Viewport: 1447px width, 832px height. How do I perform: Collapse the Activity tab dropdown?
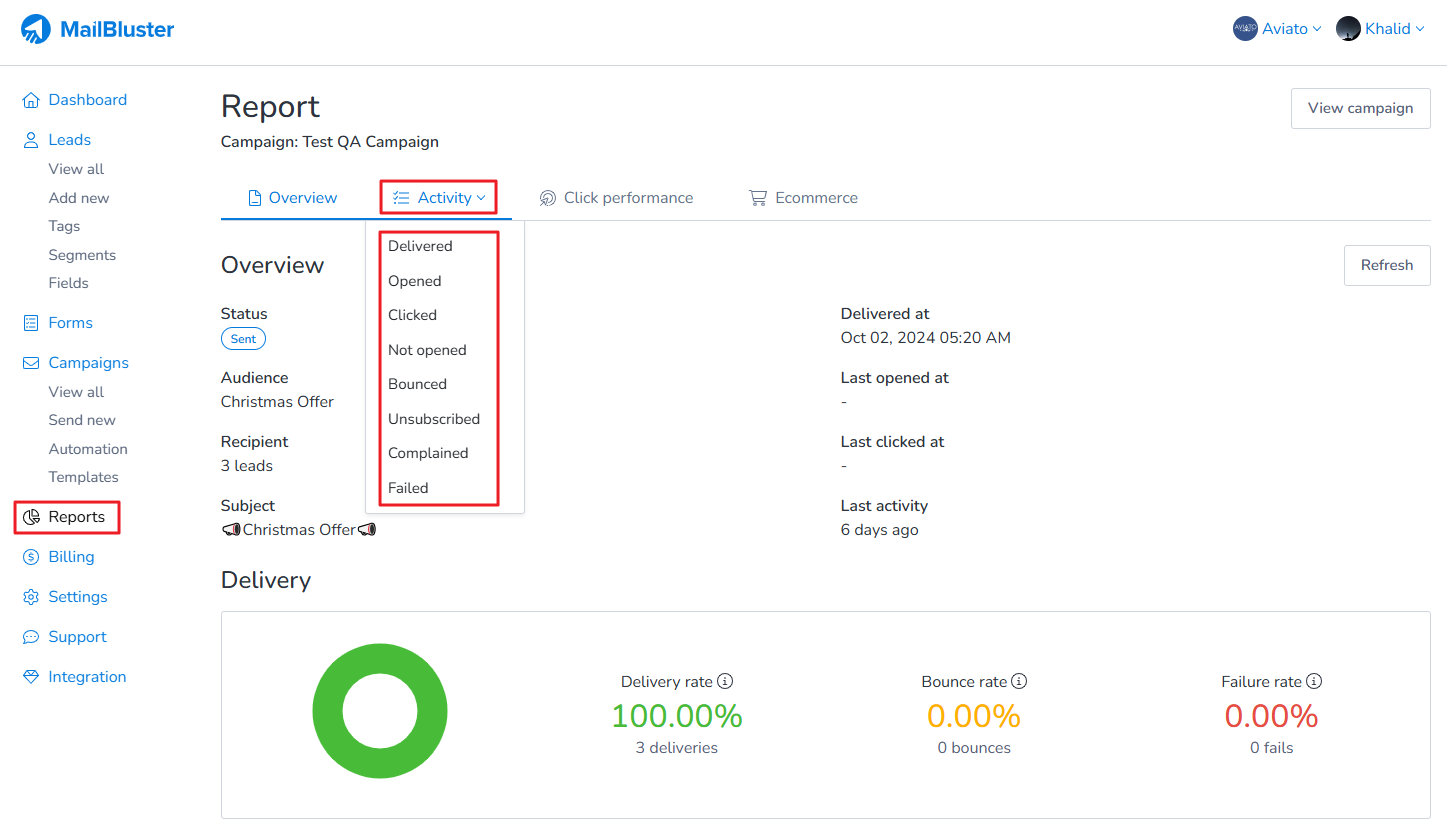click(x=439, y=198)
